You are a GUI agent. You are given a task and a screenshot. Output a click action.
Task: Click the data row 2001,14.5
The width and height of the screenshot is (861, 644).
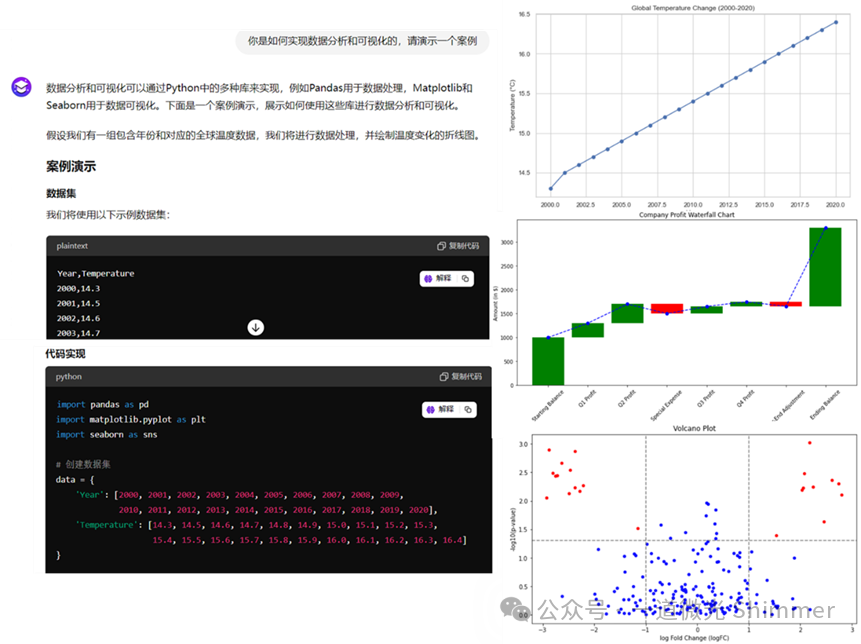[78, 303]
